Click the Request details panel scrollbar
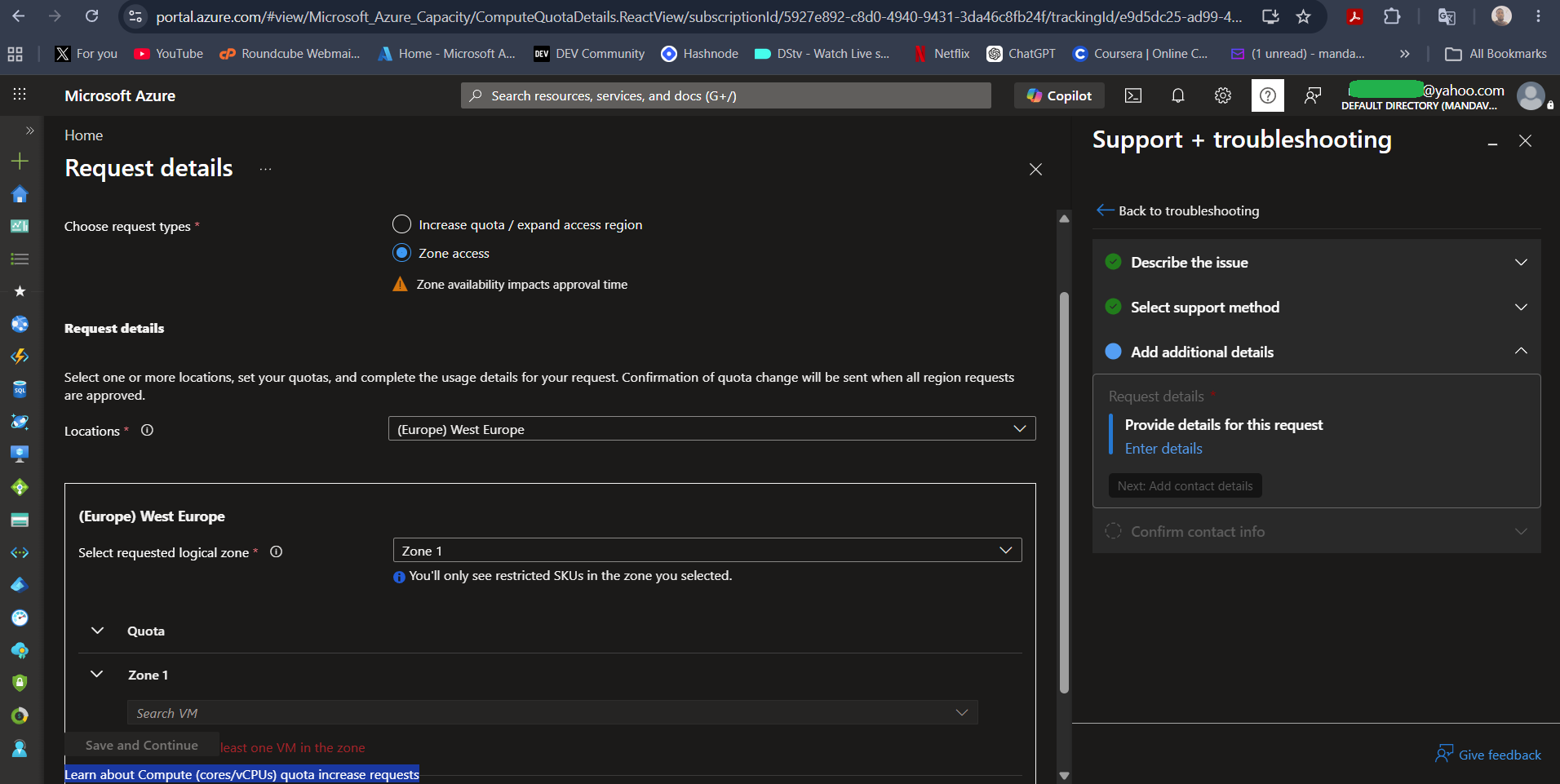This screenshot has width=1560, height=784. point(1064,492)
